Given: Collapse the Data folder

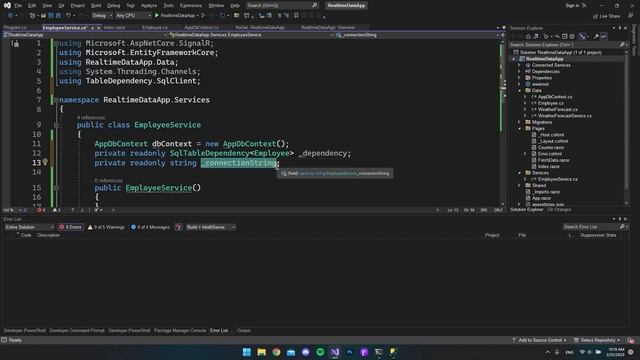Looking at the screenshot, I should point(519,91).
